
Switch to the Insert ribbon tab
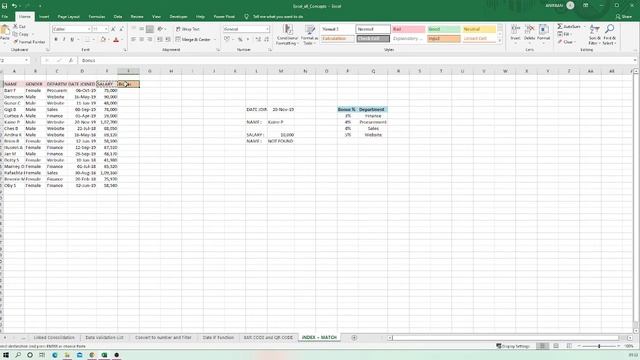44,17
